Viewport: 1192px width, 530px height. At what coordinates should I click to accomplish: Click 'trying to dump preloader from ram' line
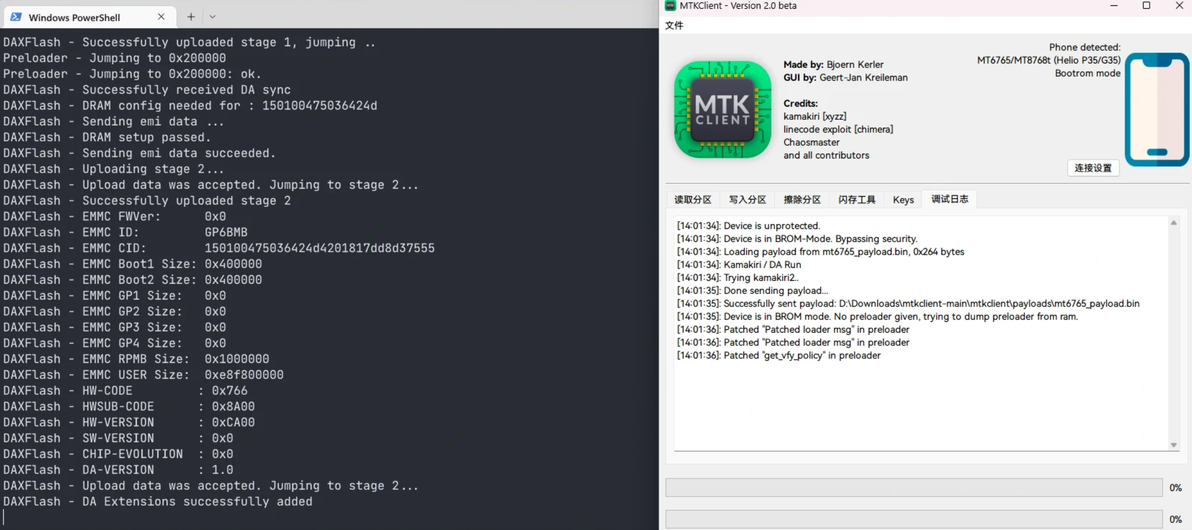tap(877, 316)
